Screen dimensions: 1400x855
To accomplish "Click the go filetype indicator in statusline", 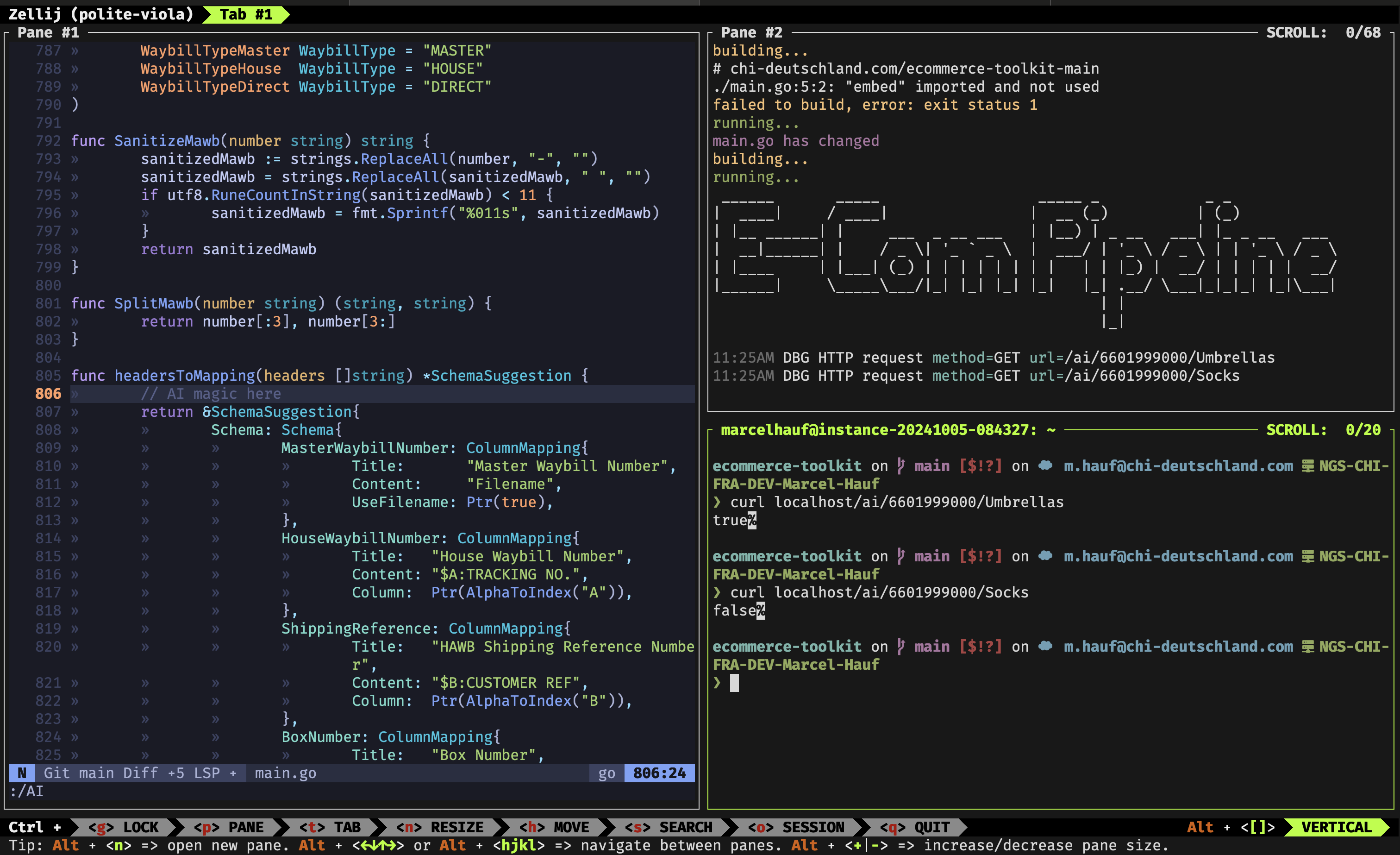I will (x=606, y=773).
